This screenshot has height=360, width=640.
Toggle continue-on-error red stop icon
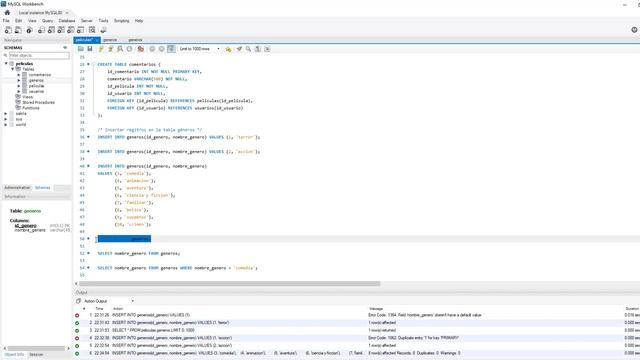(141, 49)
